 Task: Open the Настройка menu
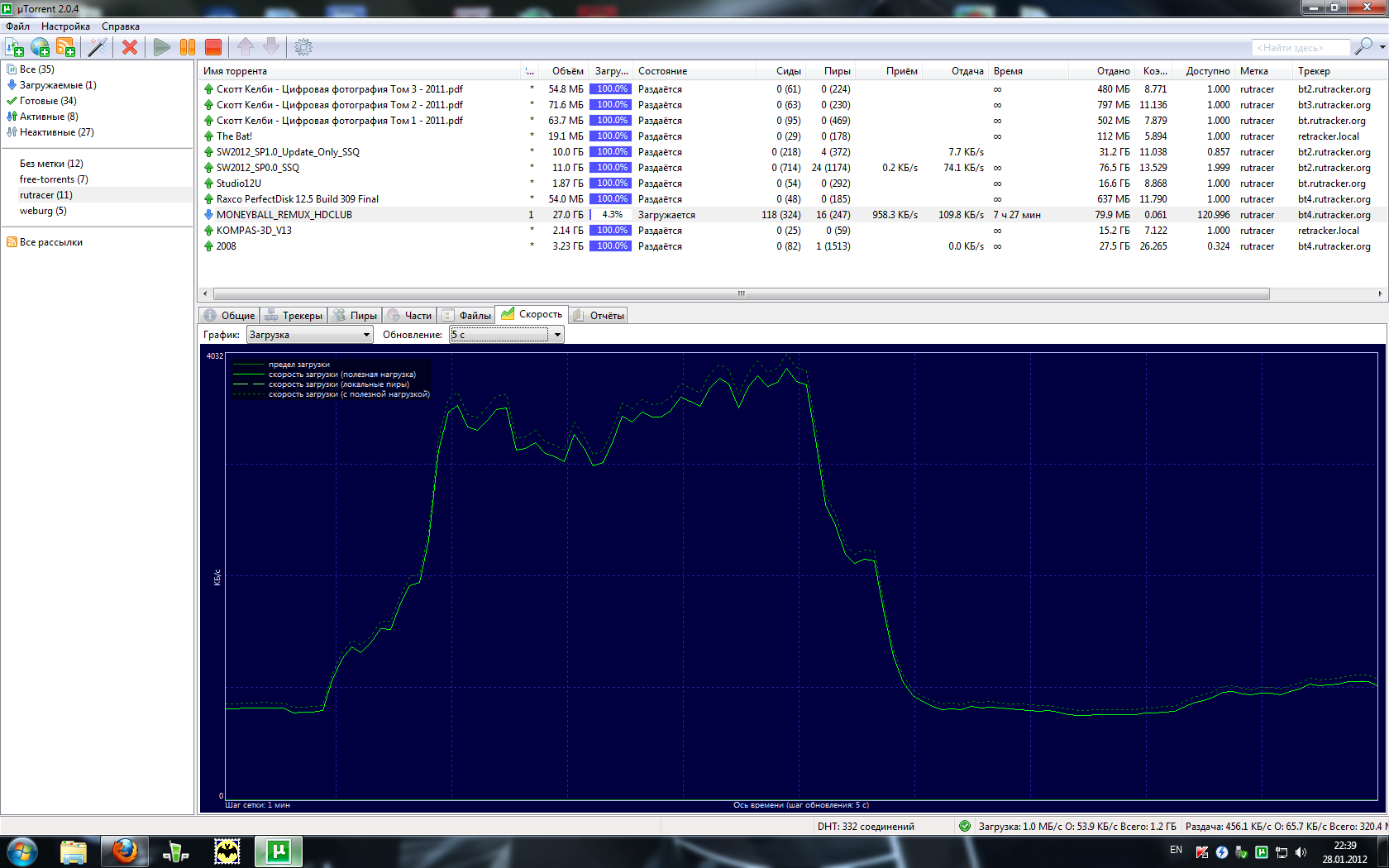pyautogui.click(x=65, y=26)
